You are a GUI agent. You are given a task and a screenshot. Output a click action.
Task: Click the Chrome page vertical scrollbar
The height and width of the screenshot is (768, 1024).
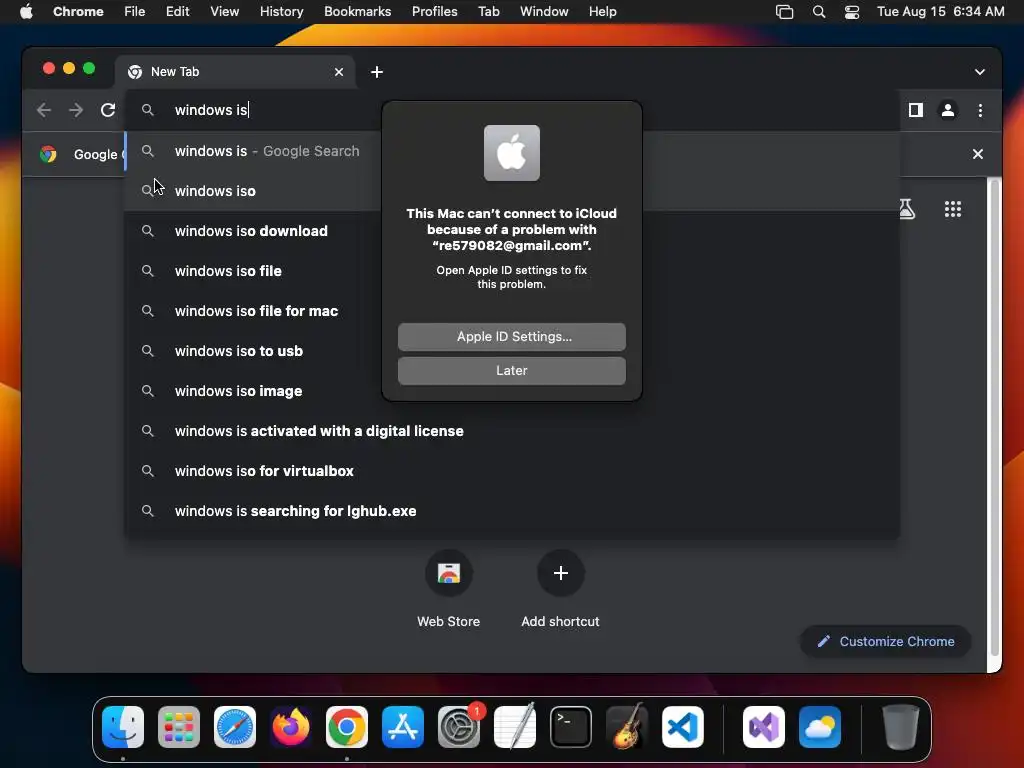pos(995,418)
